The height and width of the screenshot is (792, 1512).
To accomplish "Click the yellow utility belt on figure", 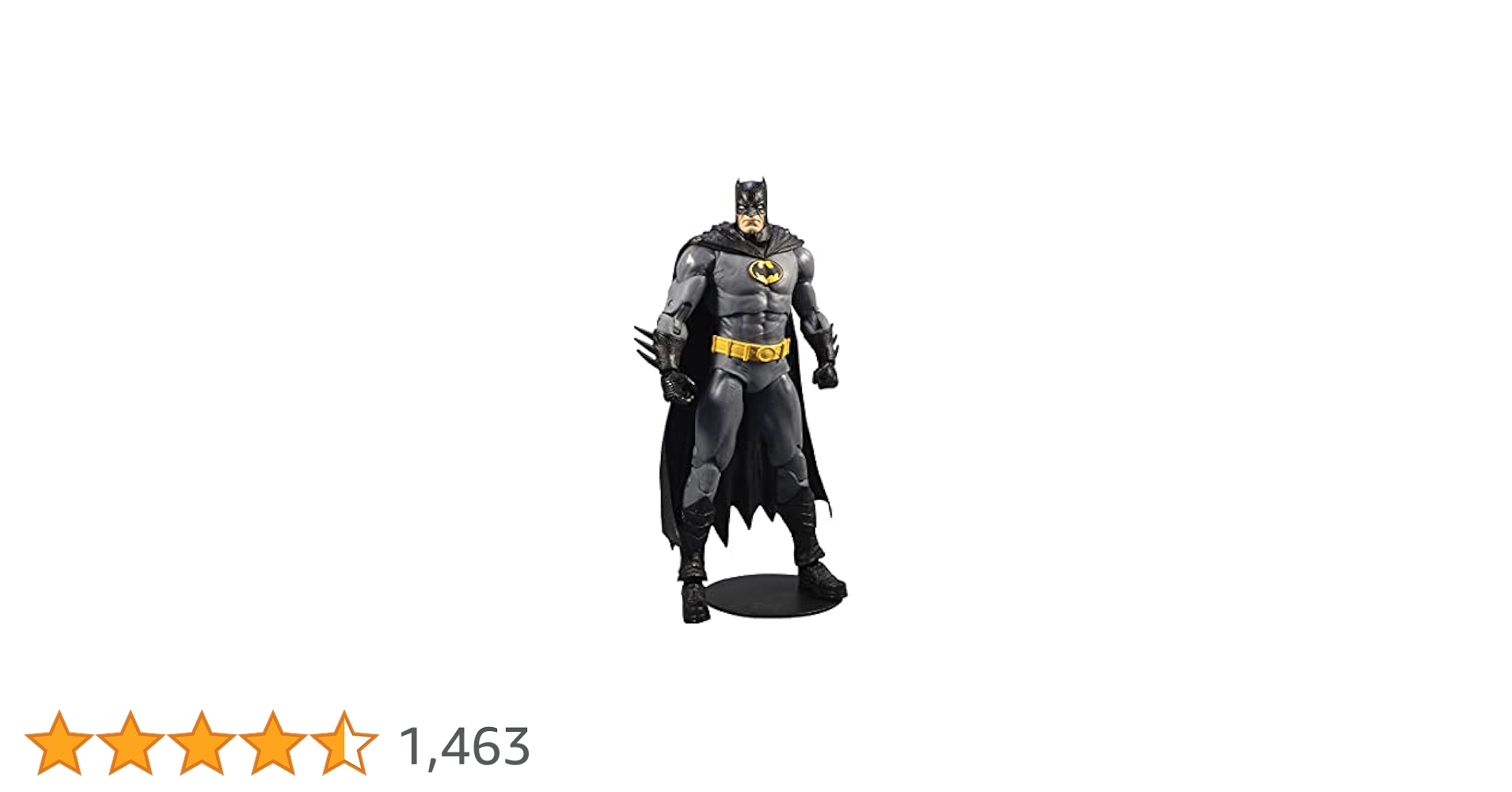I will (x=750, y=348).
